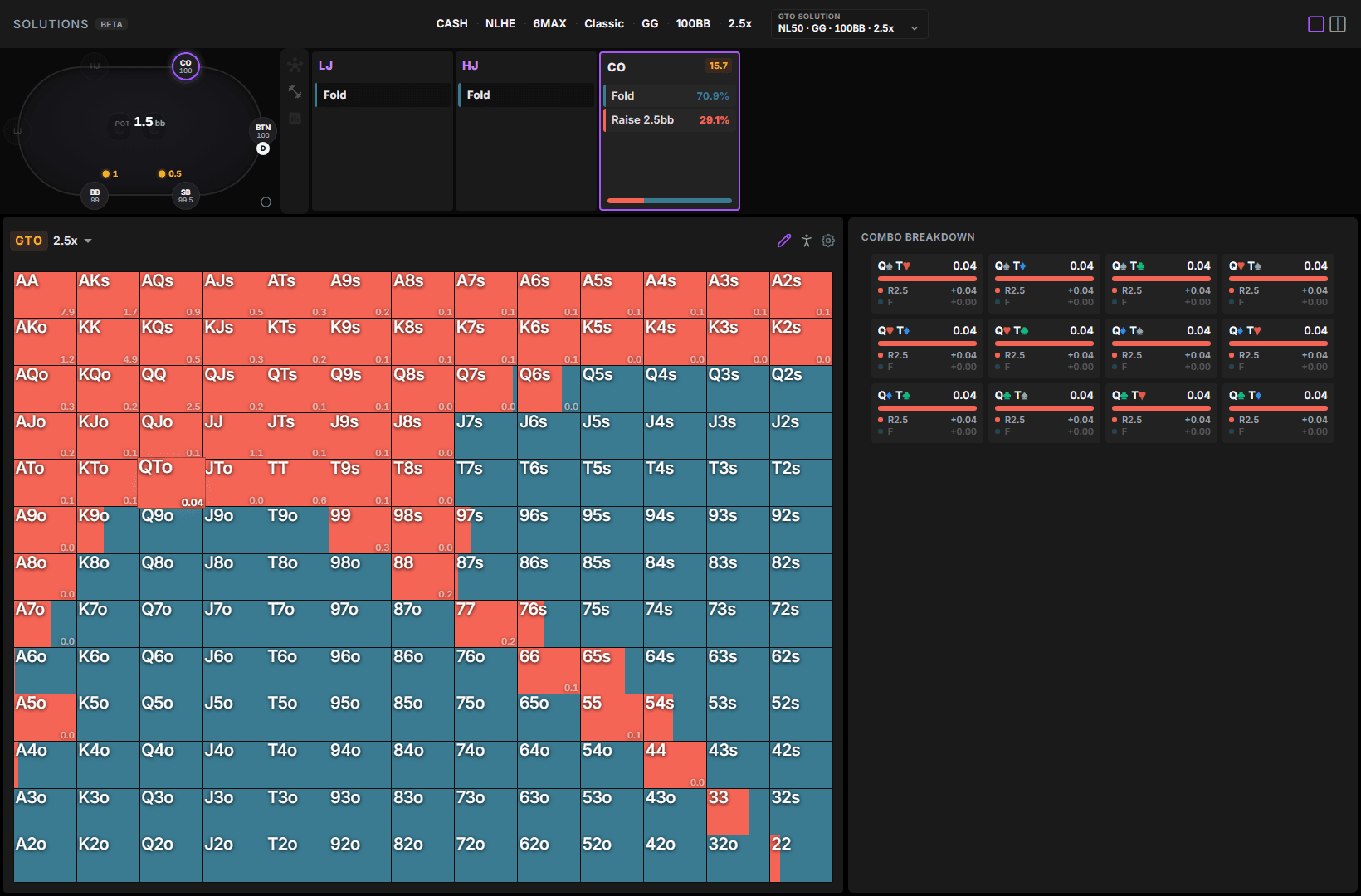Select the SB seat on the table
Viewport: 1361px width, 896px height.
pyautogui.click(x=186, y=196)
